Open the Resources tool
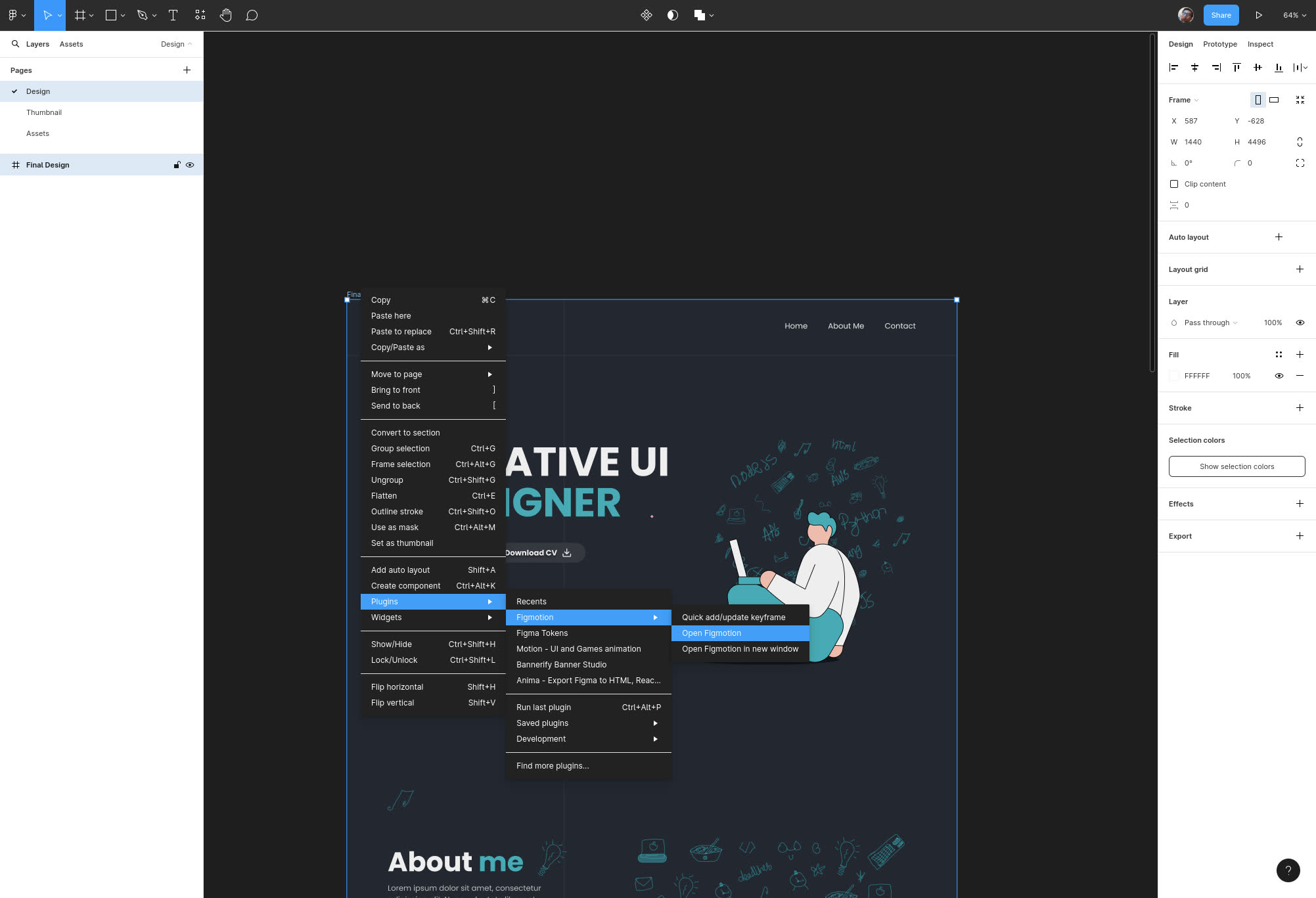 (x=200, y=15)
